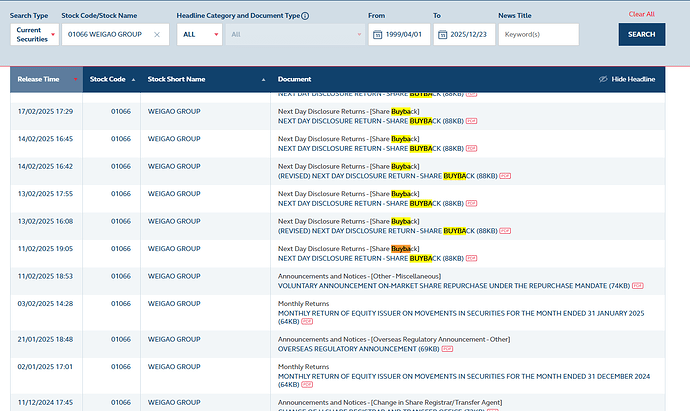The width and height of the screenshot is (690, 411).
Task: Click stock code 01066 in 21/01/2025 row
Action: [x=121, y=339]
